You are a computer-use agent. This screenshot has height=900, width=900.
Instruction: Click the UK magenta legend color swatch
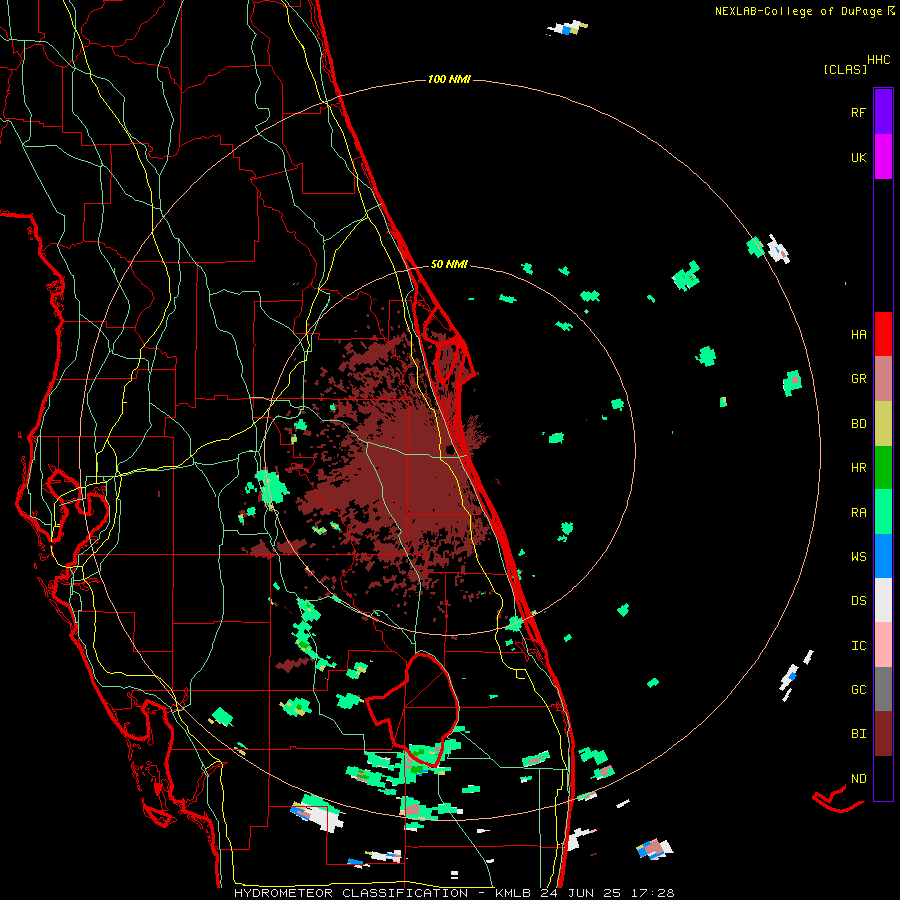point(883,157)
